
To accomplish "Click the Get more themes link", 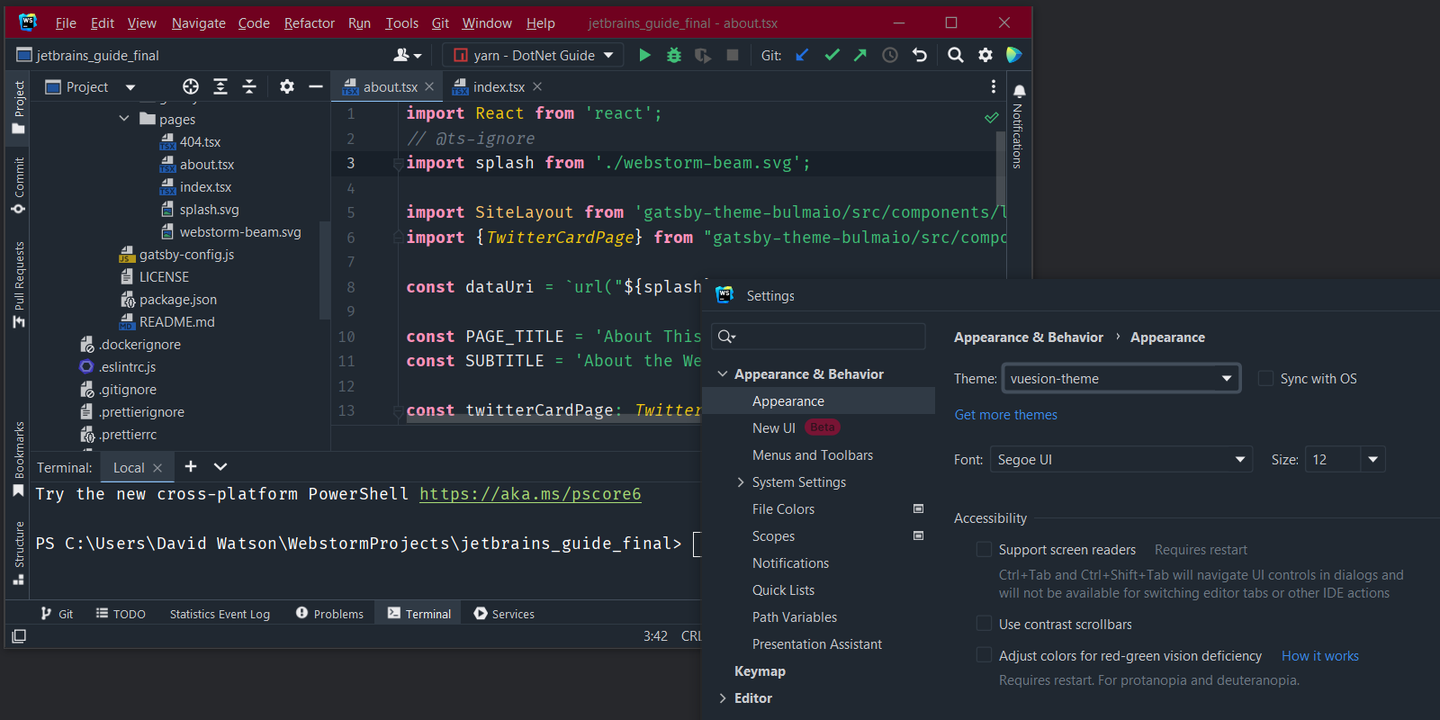I will click(x=1005, y=414).
